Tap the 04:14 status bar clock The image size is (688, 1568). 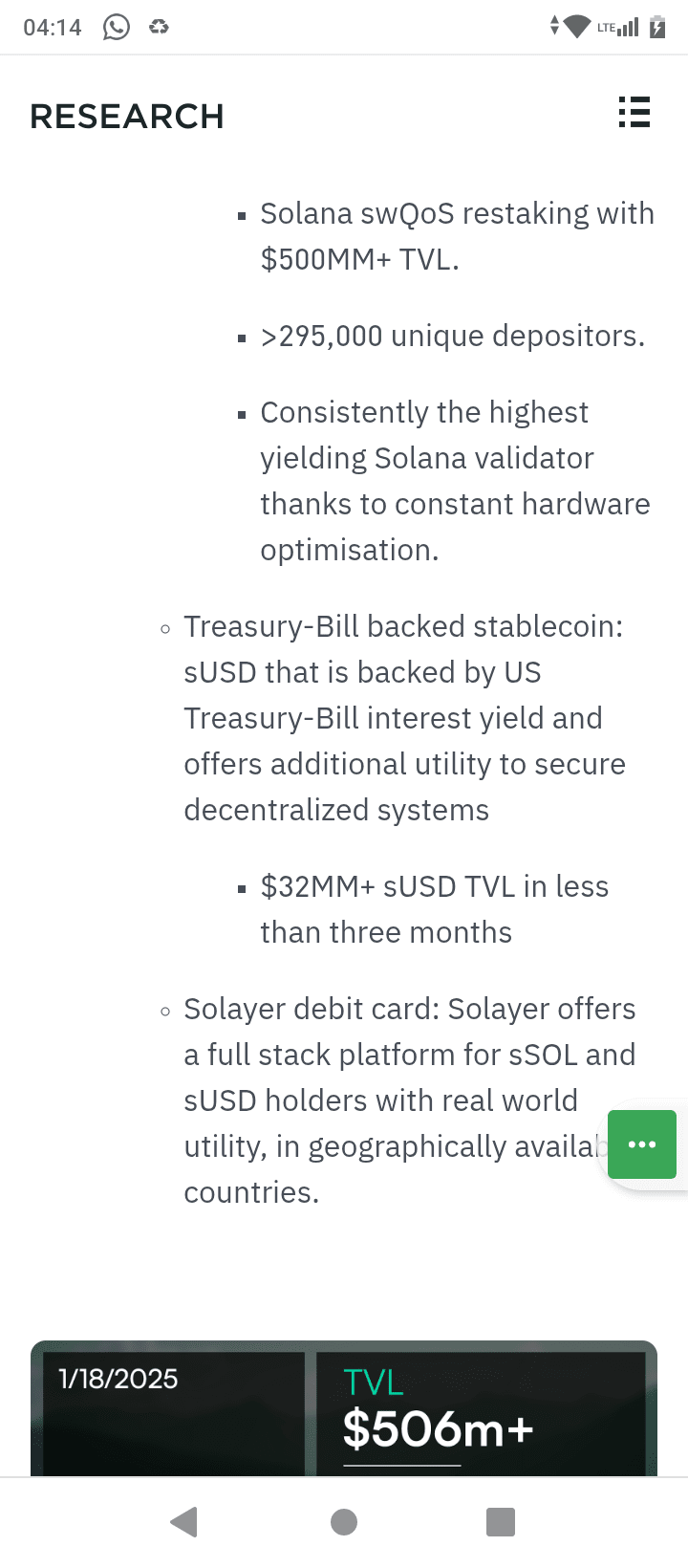(x=53, y=27)
